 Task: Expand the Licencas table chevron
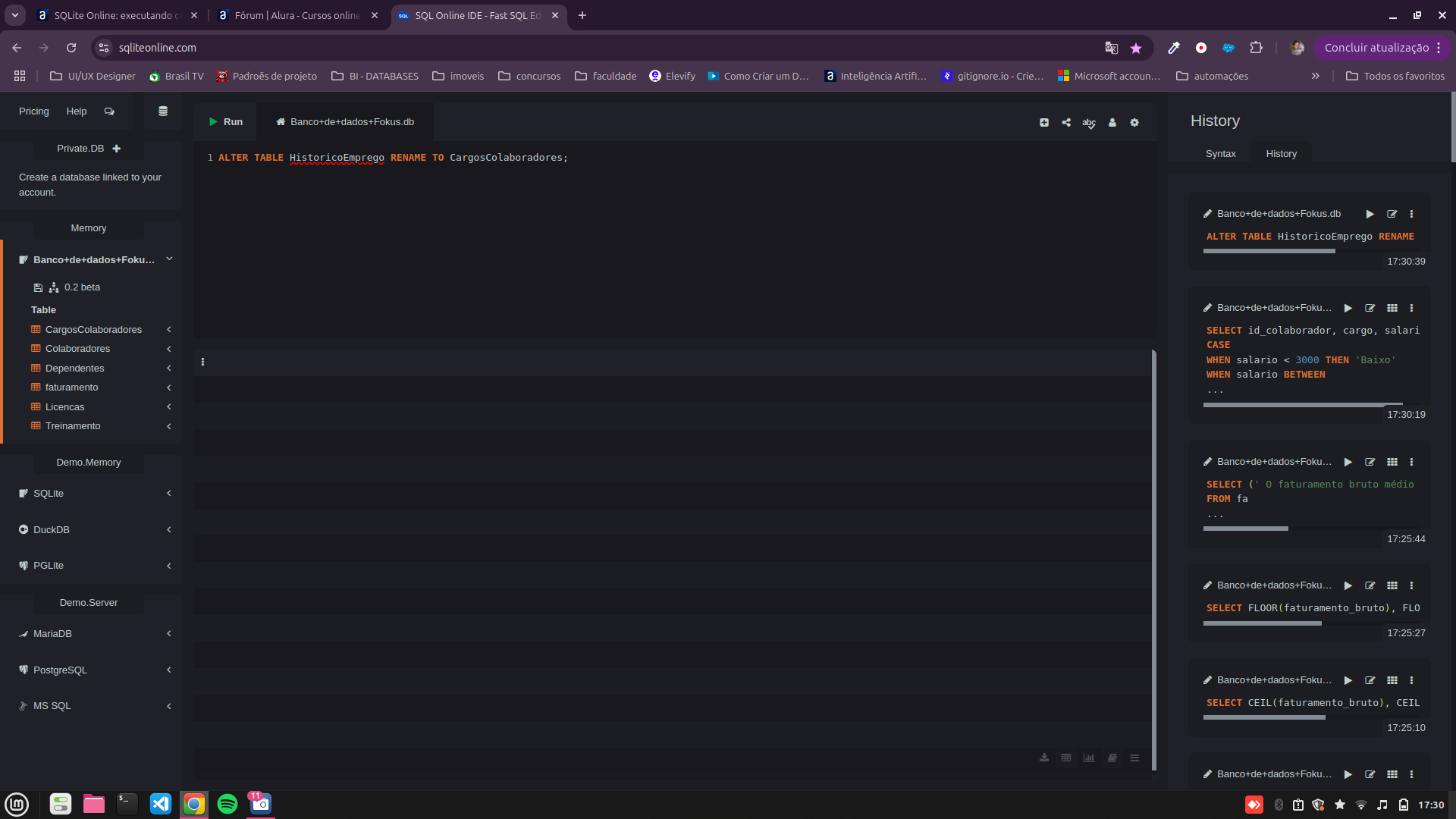(169, 407)
